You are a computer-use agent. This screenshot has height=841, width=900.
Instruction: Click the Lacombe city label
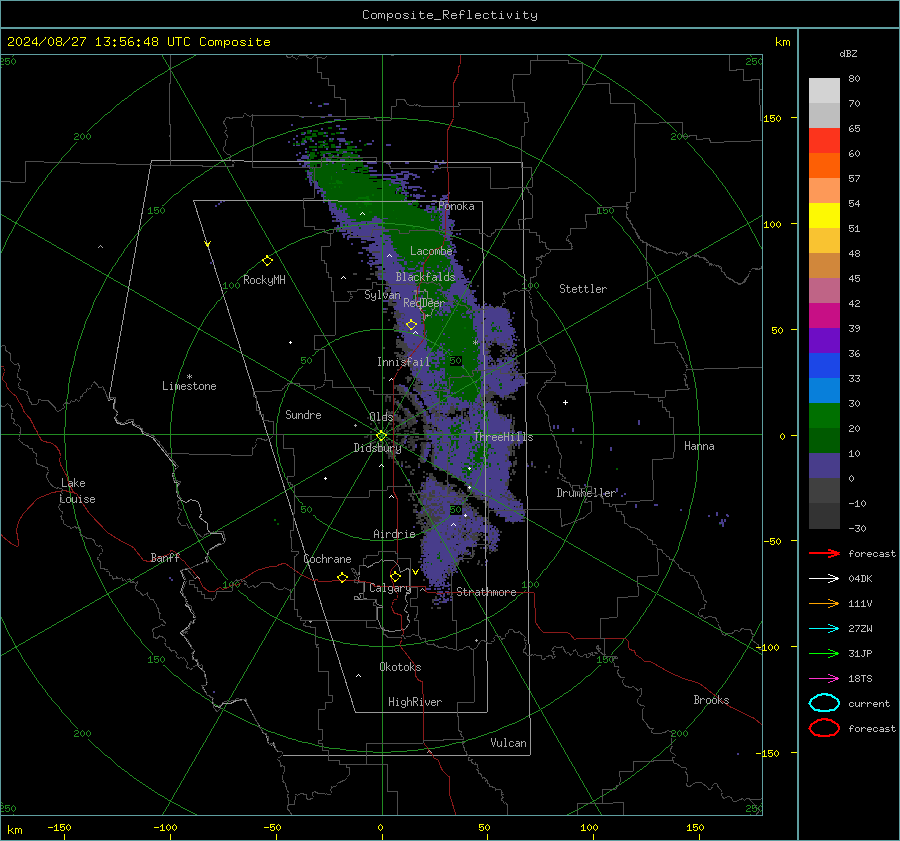[x=431, y=251]
